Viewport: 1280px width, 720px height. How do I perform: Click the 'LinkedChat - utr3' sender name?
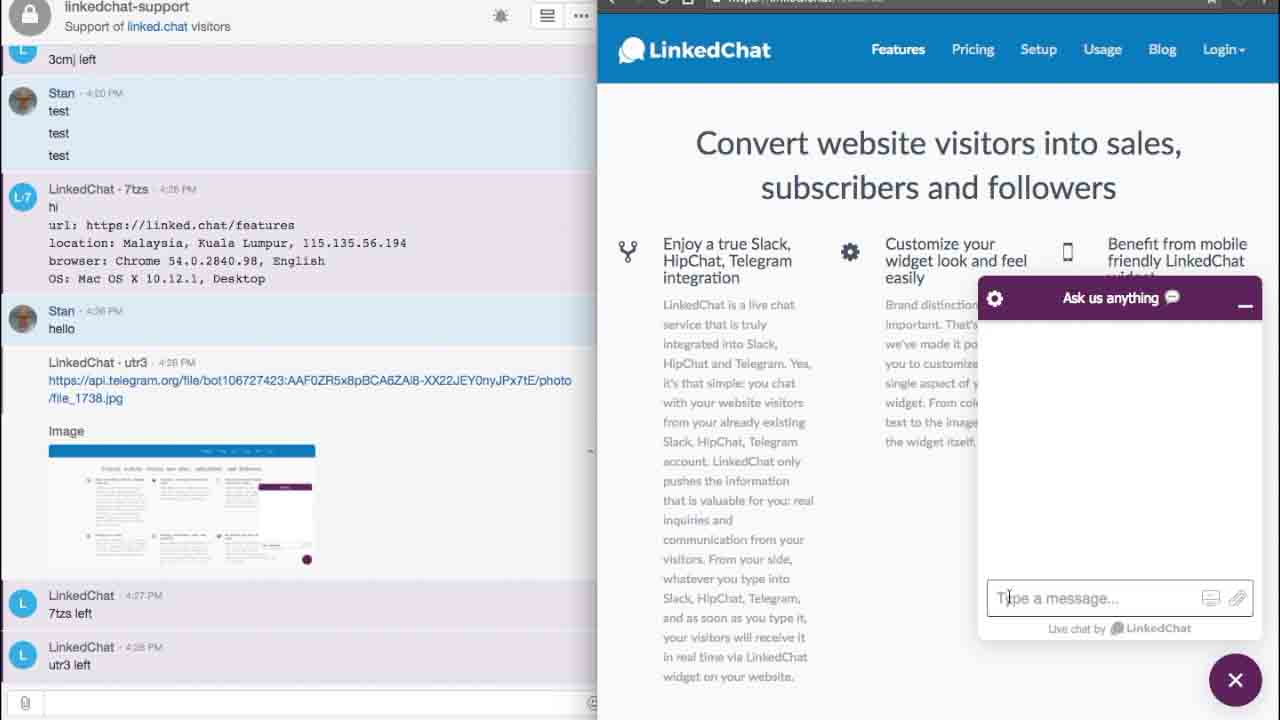click(x=98, y=363)
